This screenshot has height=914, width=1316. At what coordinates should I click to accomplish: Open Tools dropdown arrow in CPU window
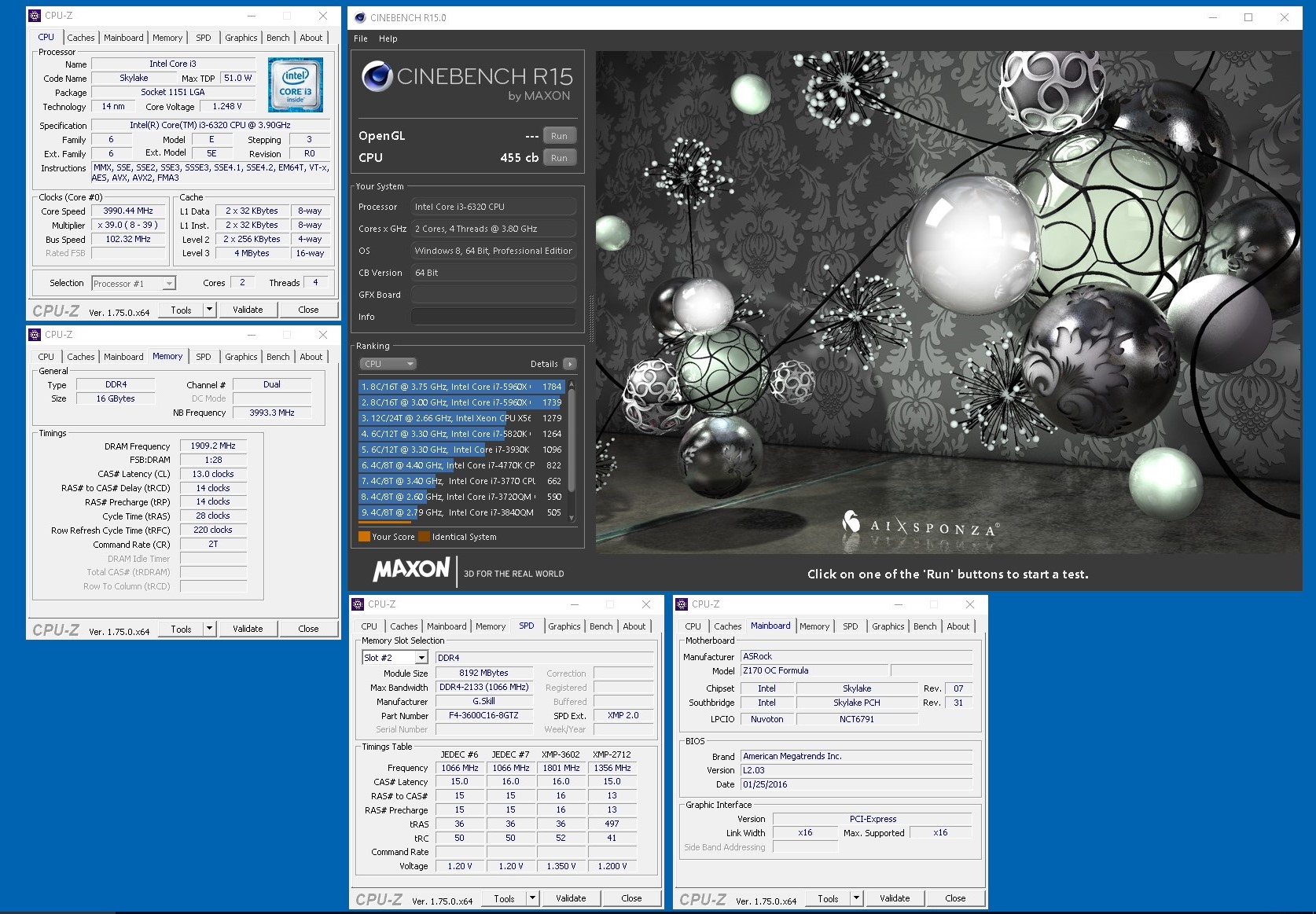point(209,310)
